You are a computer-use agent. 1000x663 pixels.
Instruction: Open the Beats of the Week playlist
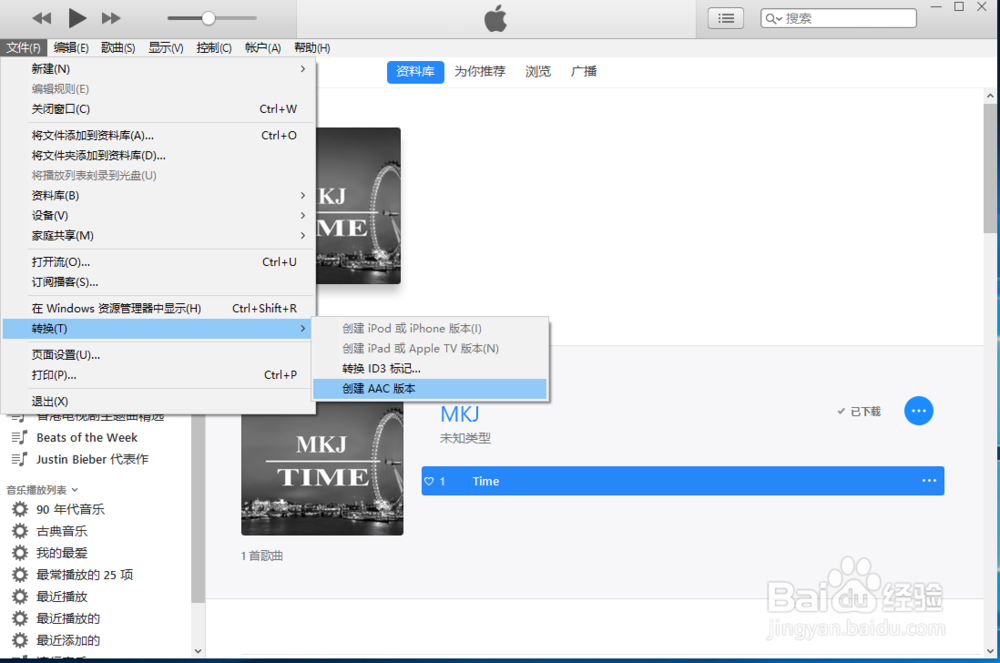(87, 438)
